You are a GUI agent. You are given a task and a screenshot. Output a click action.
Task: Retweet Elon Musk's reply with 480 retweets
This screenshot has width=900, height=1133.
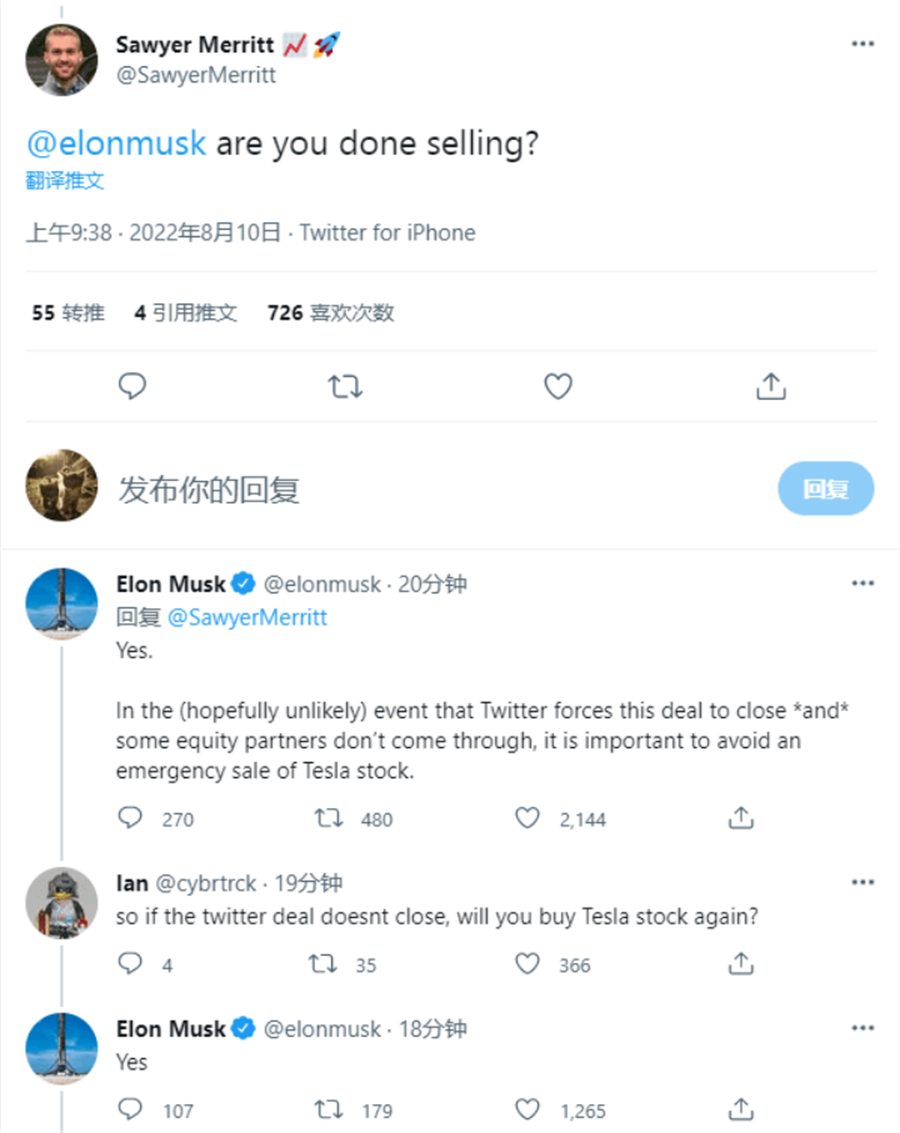coord(329,819)
